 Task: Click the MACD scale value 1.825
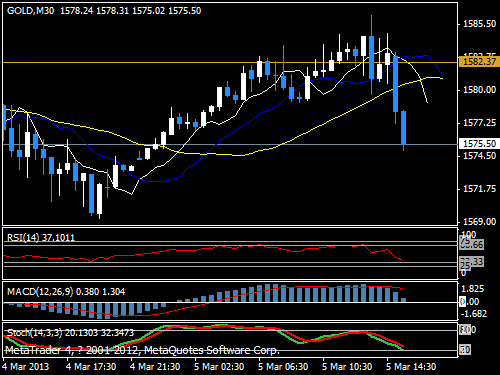click(x=473, y=289)
